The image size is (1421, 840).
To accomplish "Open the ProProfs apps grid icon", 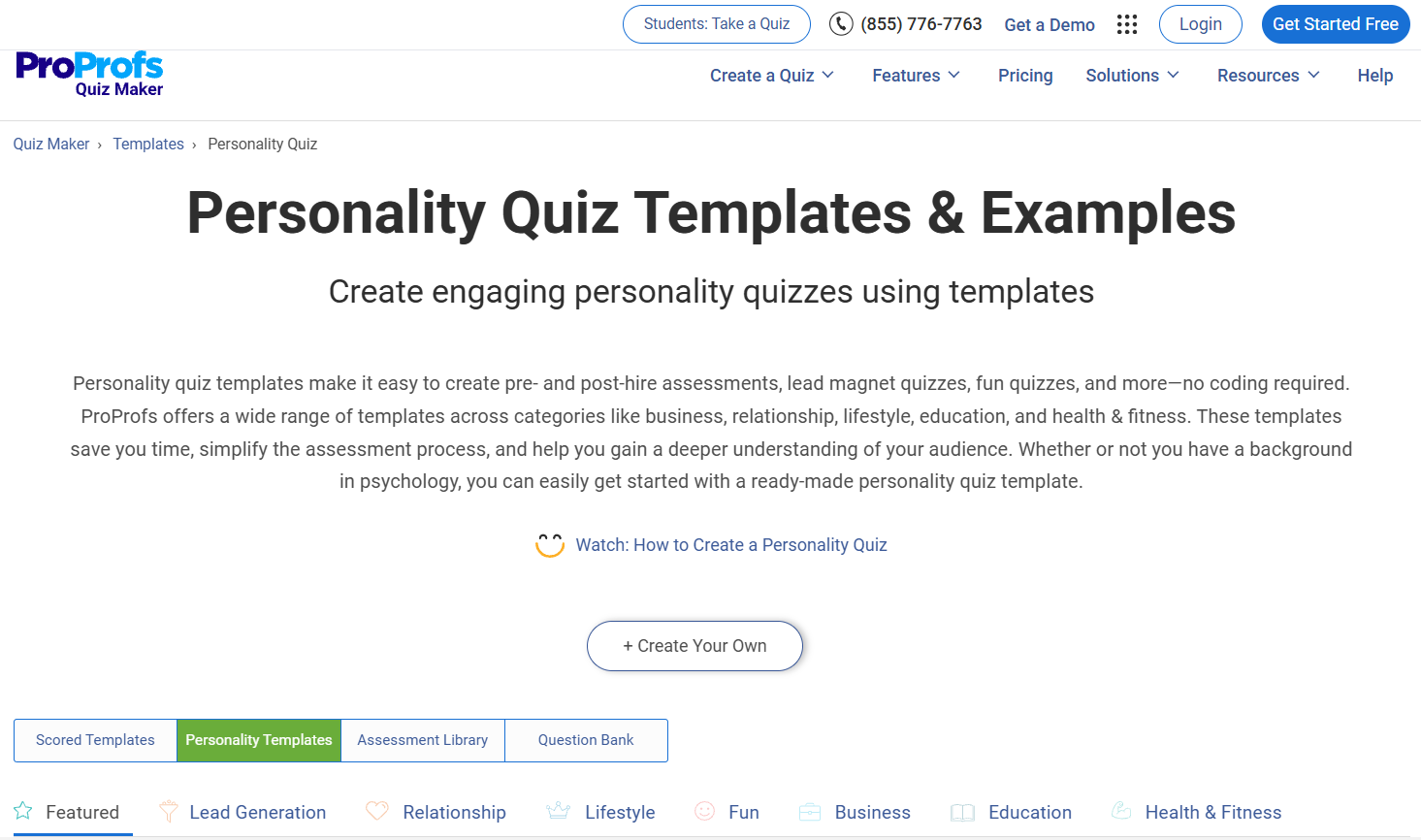I will point(1126,23).
